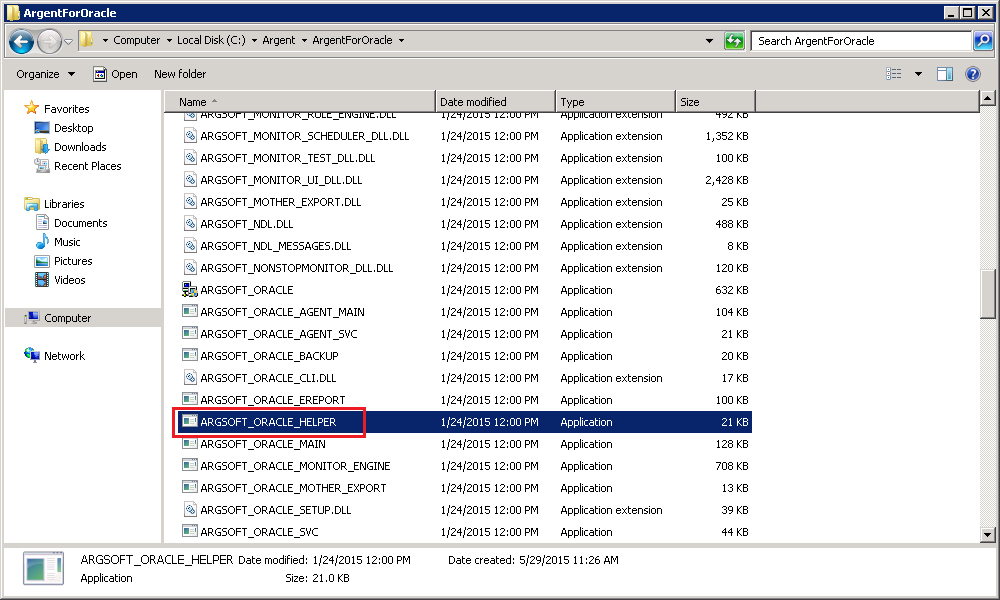Click the ARGSOFT_ORACLE application icon

pyautogui.click(x=190, y=289)
